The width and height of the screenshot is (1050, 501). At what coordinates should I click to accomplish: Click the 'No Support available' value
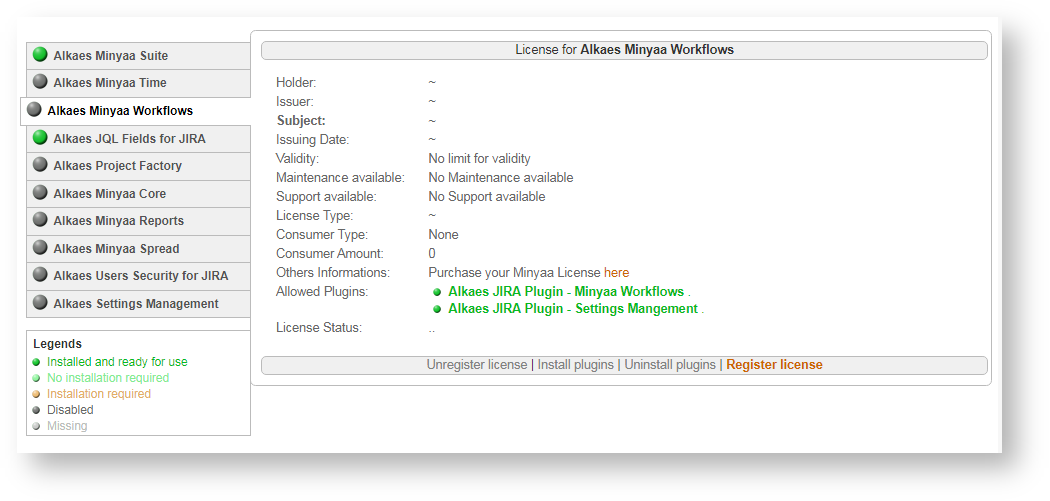(487, 196)
